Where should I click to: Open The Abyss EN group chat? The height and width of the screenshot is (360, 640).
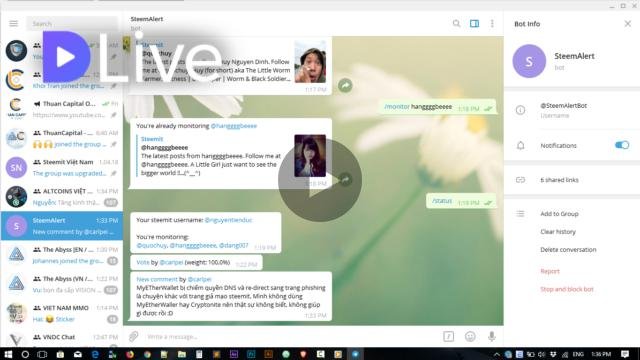pos(62,255)
